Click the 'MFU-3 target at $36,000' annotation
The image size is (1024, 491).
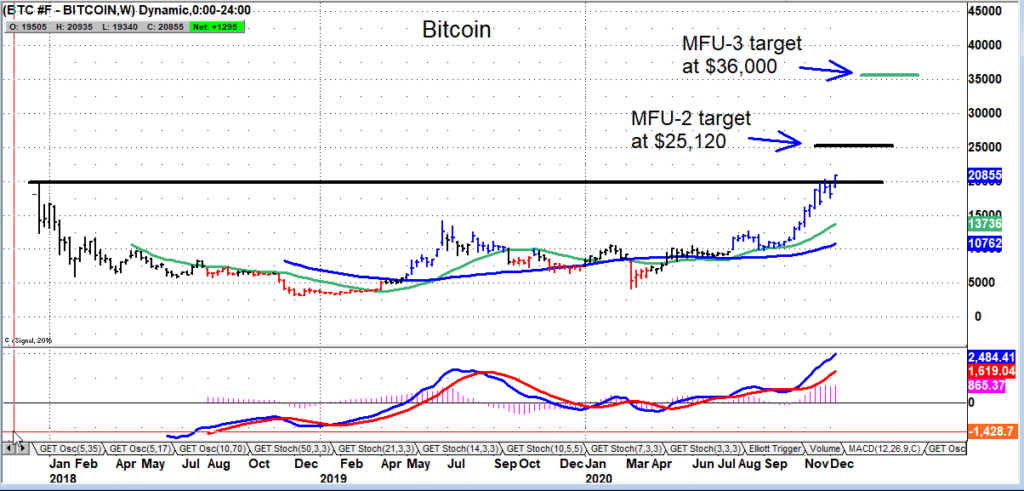coord(742,55)
